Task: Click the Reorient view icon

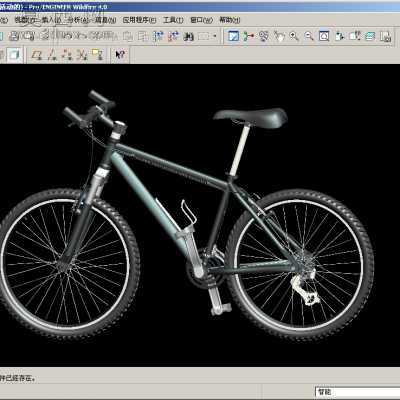Action: click(x=340, y=36)
